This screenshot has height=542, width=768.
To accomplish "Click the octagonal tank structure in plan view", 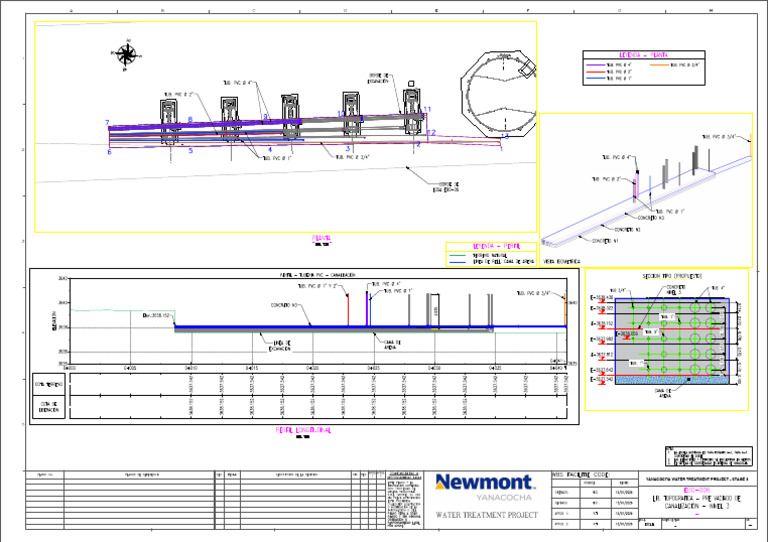I will pyautogui.click(x=498, y=94).
